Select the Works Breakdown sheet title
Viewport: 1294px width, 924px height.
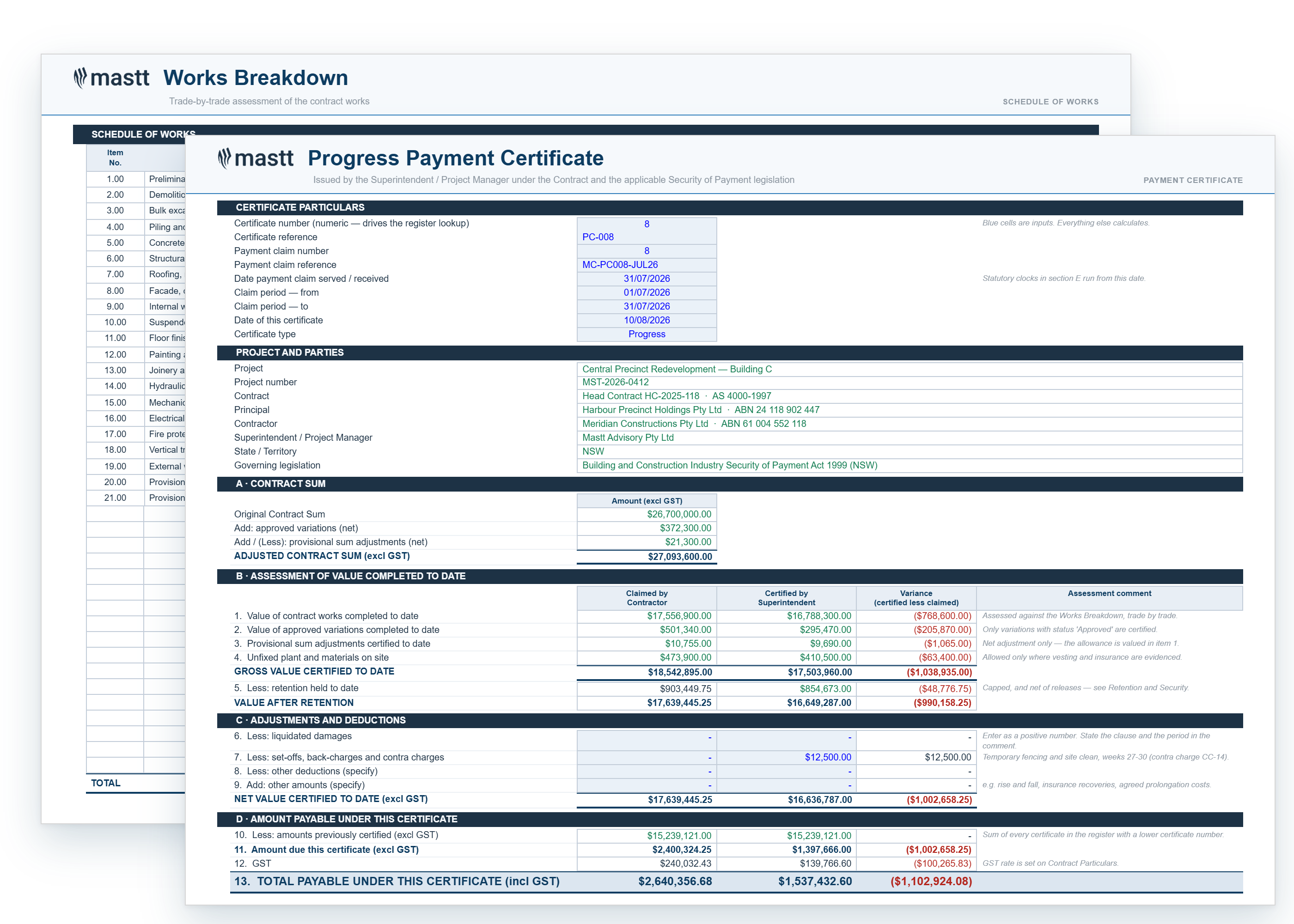pos(256,78)
